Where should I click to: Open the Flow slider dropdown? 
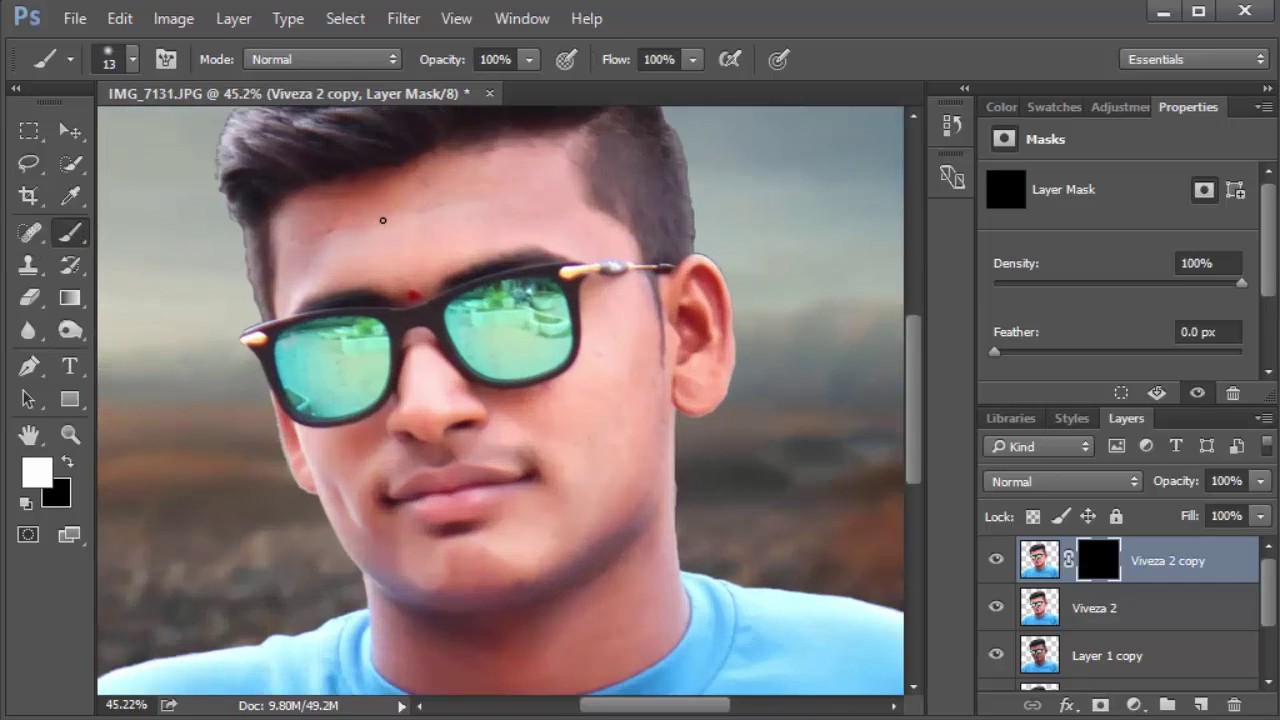click(x=692, y=59)
